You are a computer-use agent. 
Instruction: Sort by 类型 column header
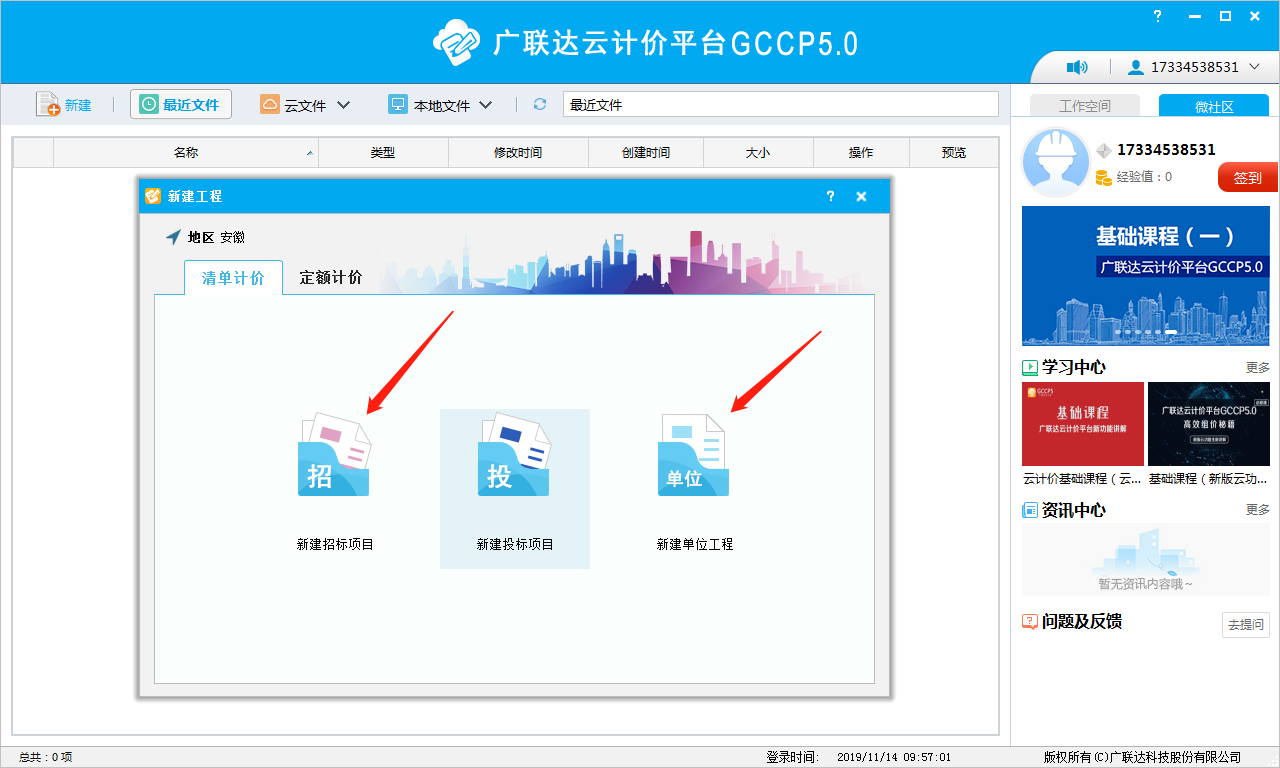(x=383, y=152)
